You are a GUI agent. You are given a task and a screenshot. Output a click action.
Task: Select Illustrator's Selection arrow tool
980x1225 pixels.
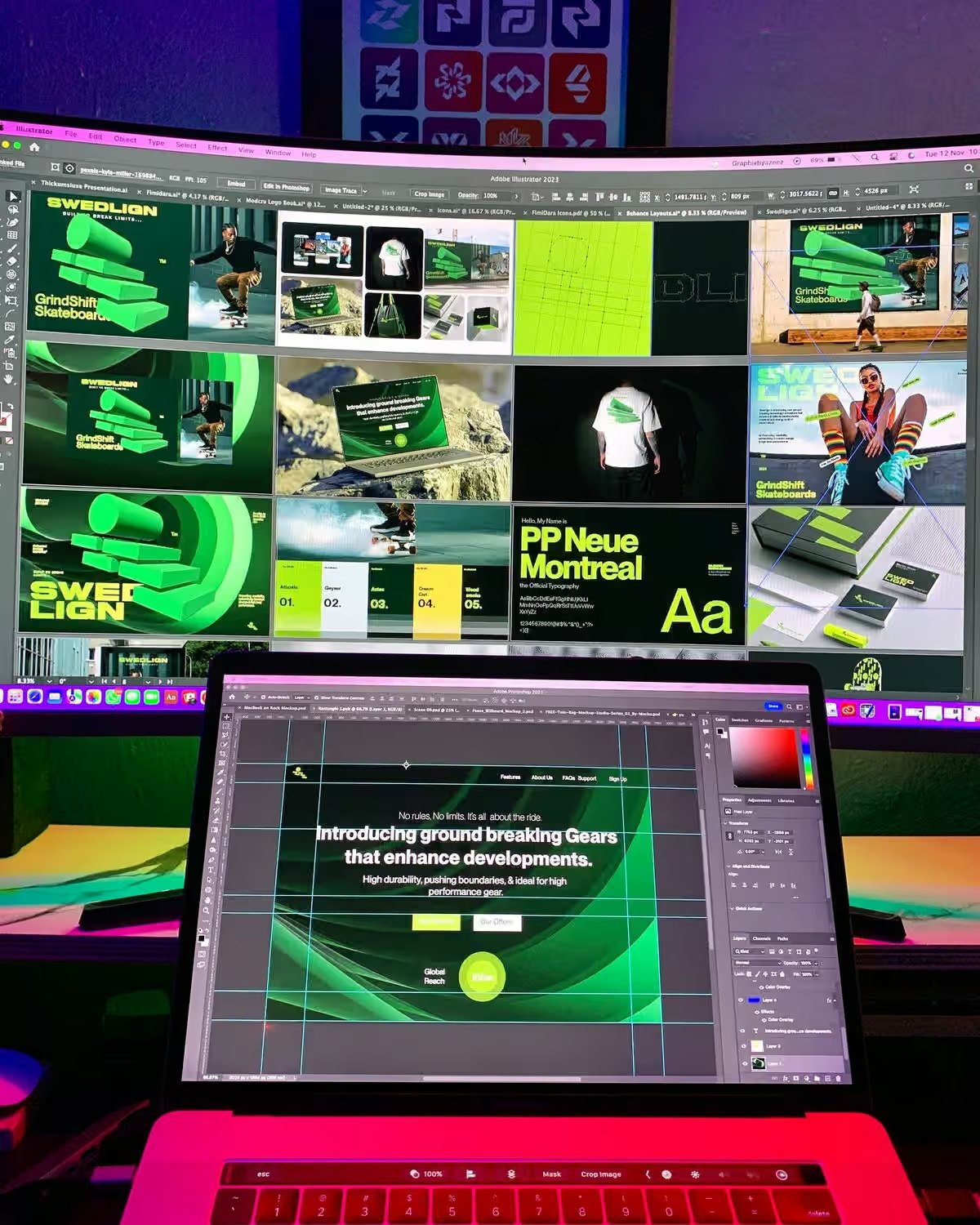point(13,196)
